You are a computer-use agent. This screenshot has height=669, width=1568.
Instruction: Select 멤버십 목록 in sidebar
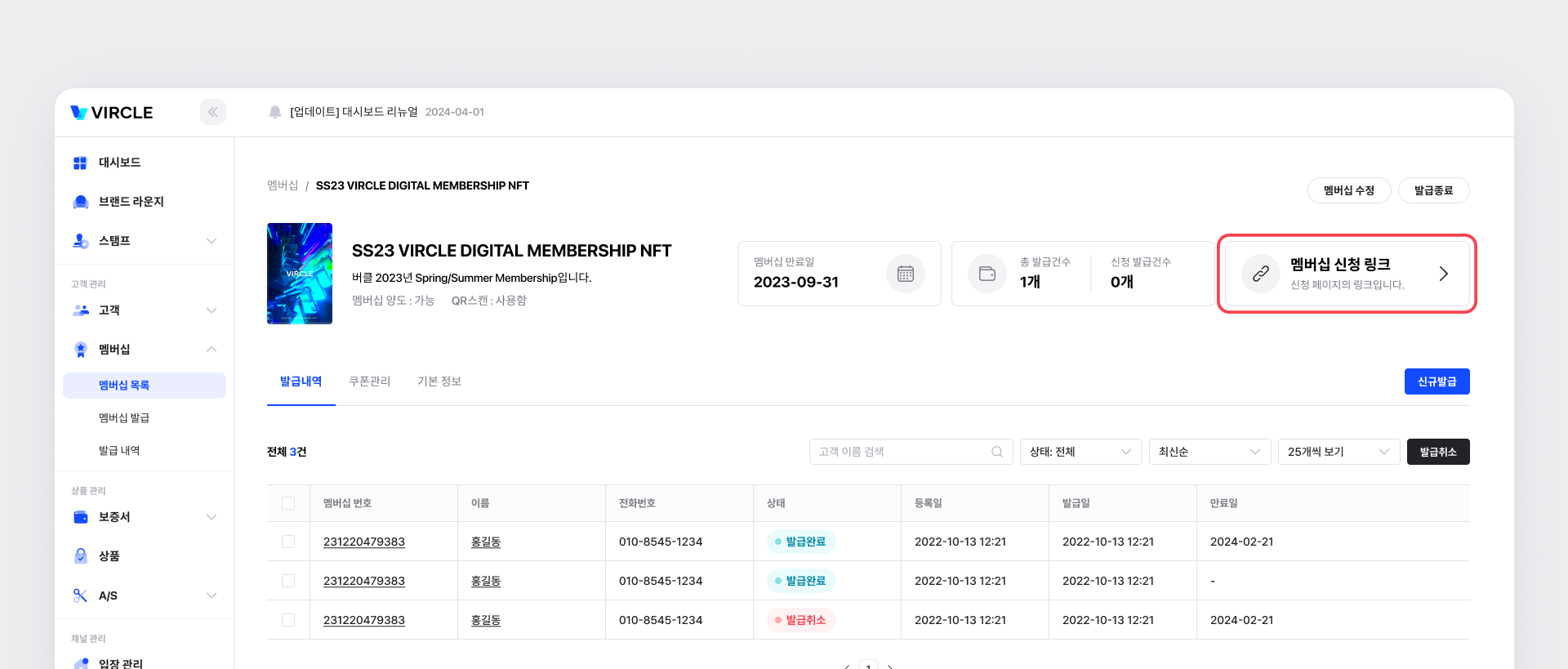point(145,386)
